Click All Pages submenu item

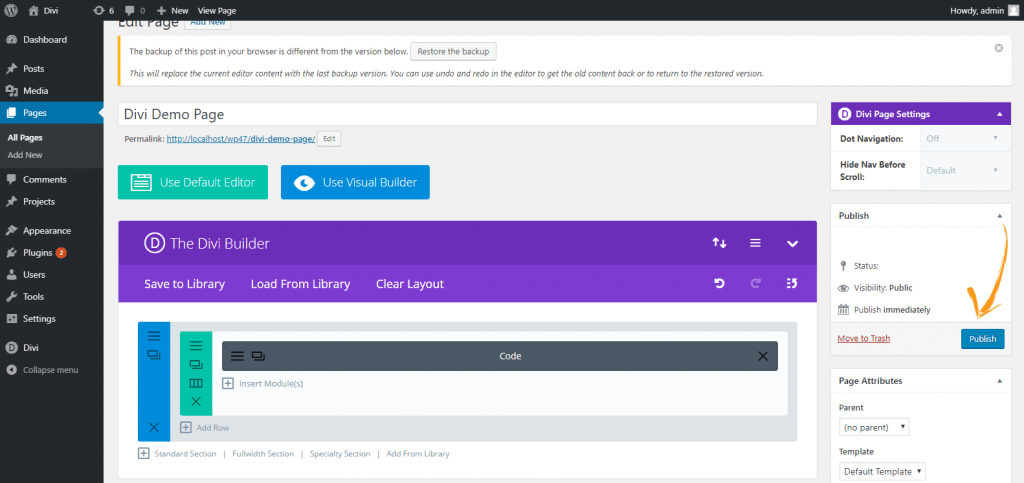25,138
